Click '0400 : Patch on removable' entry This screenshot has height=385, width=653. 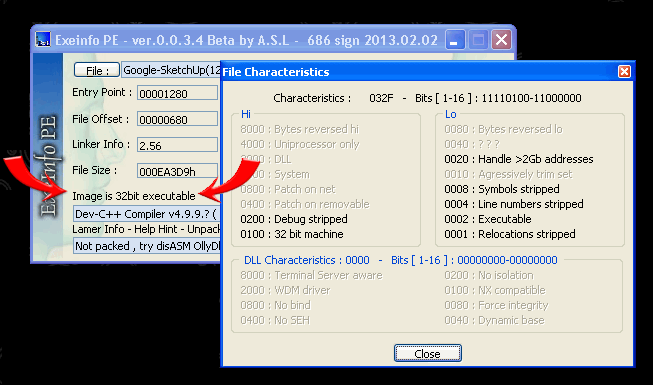[x=305, y=204]
